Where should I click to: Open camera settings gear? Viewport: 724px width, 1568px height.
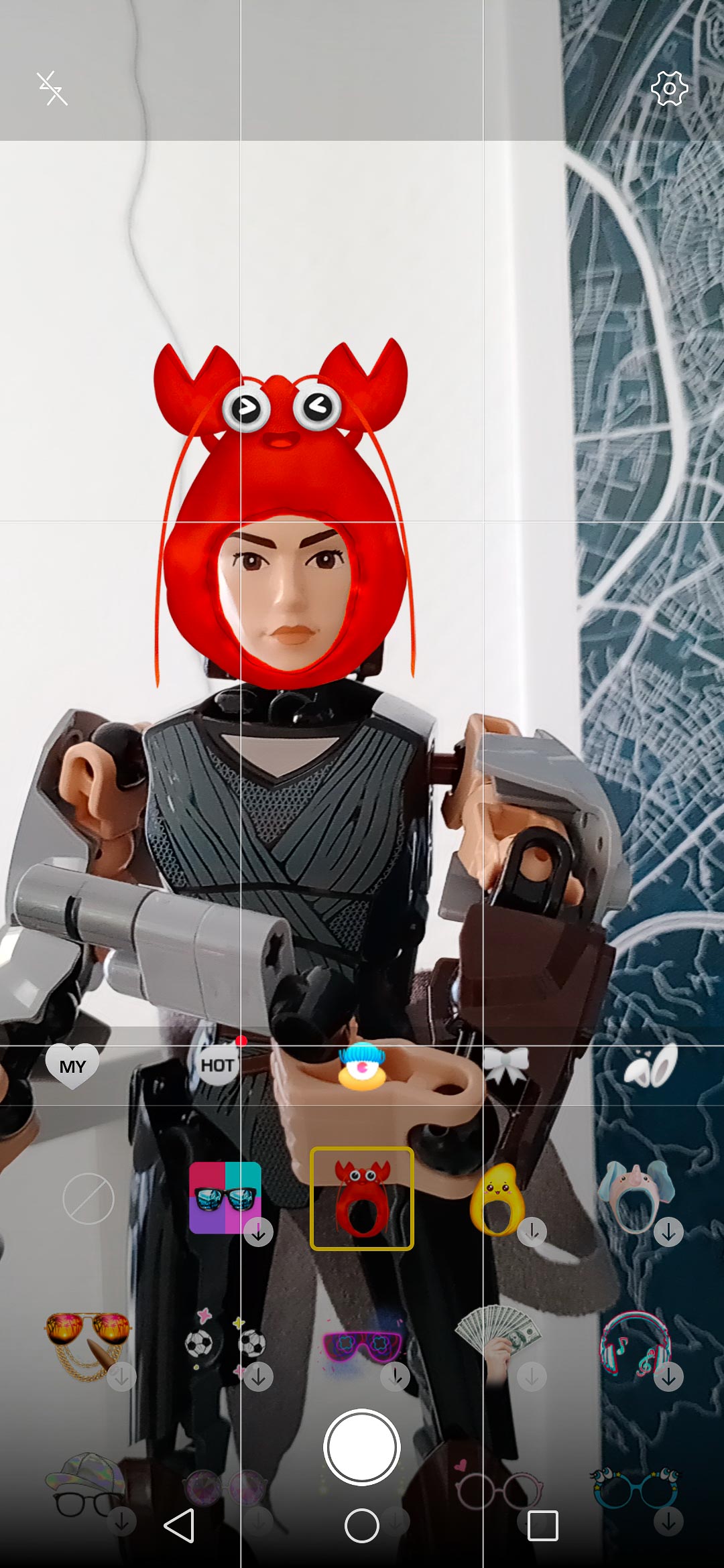click(670, 88)
